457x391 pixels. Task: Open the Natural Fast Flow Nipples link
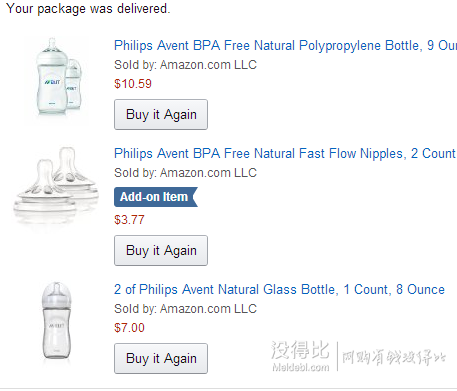click(285, 154)
